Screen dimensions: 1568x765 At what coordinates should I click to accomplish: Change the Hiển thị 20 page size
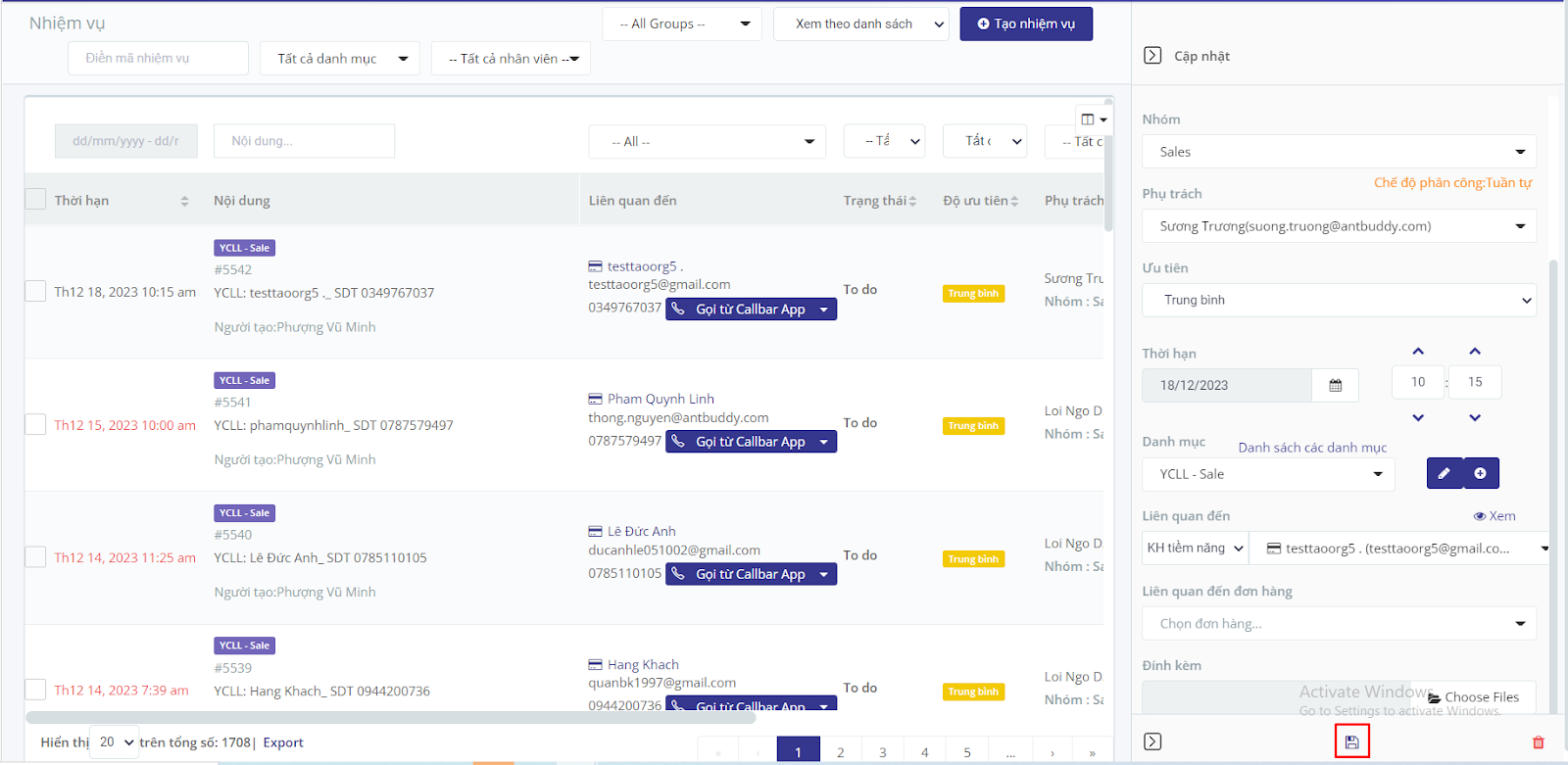(x=115, y=742)
